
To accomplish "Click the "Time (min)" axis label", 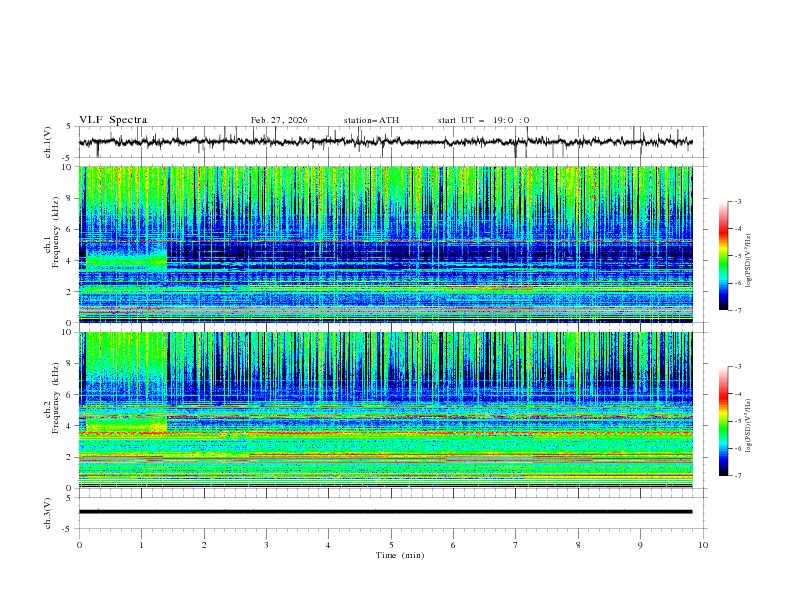I will 400,555.
